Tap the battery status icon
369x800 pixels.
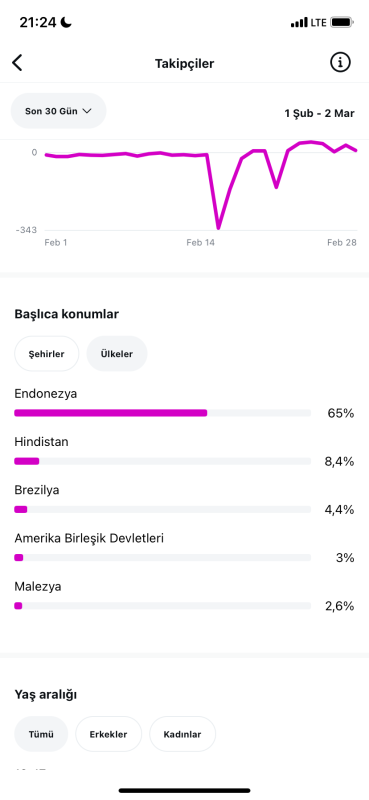(x=341, y=22)
